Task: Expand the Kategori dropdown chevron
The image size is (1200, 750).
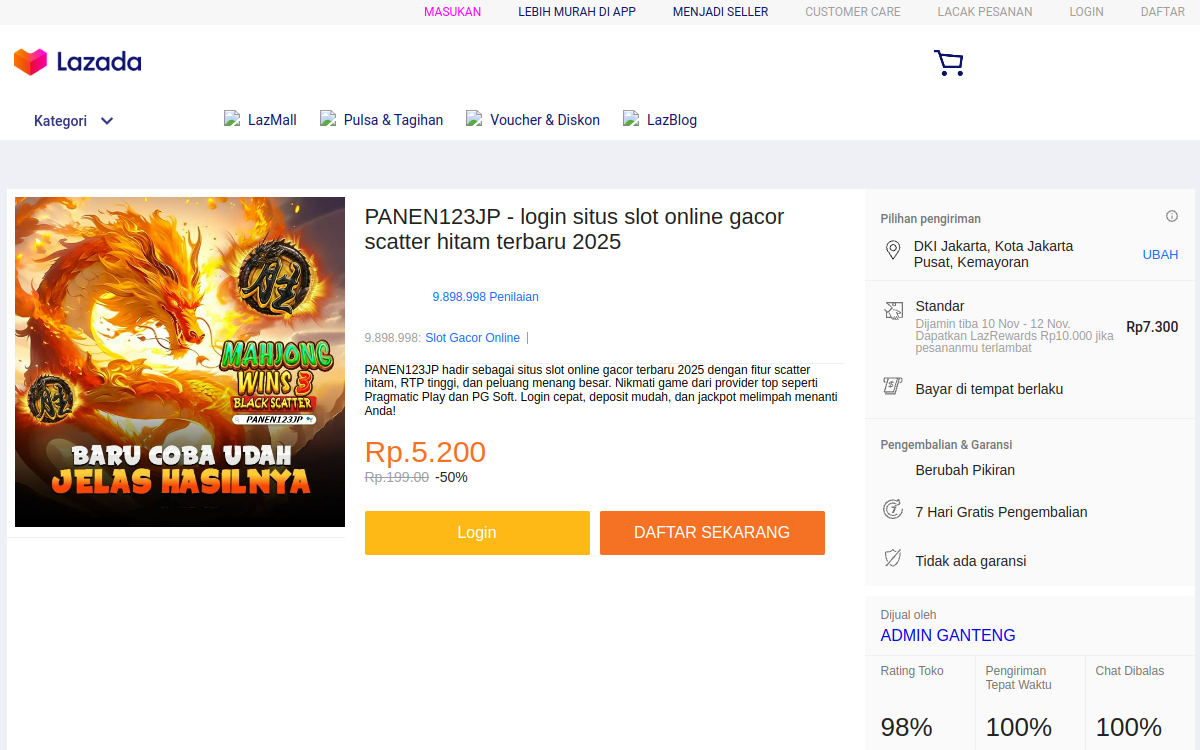Action: [107, 121]
